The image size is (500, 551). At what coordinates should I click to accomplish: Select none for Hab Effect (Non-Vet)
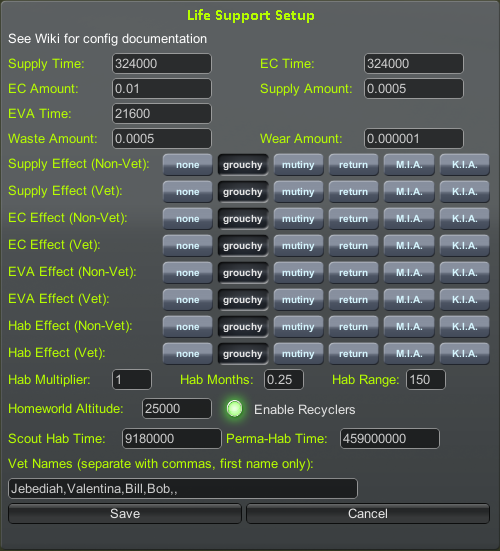188,326
